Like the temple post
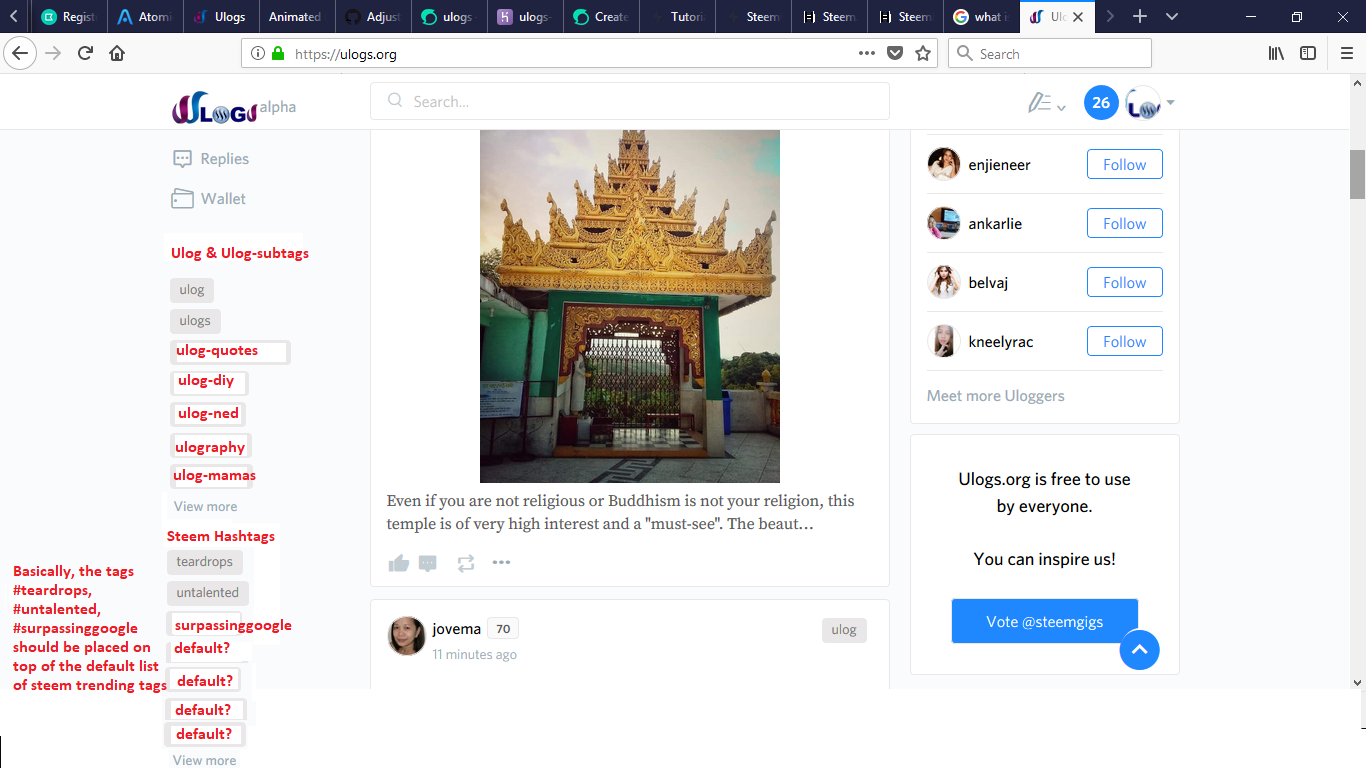 [399, 563]
